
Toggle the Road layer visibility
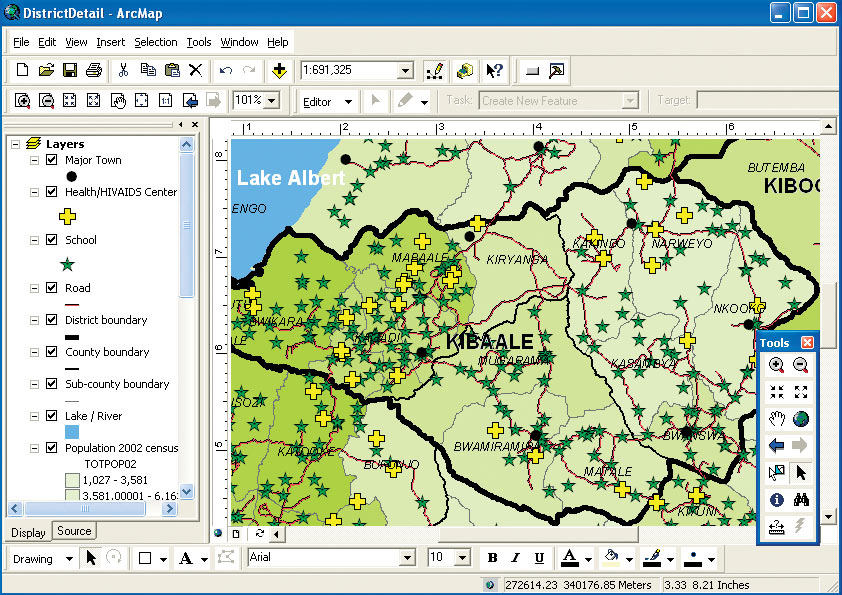tap(52, 288)
